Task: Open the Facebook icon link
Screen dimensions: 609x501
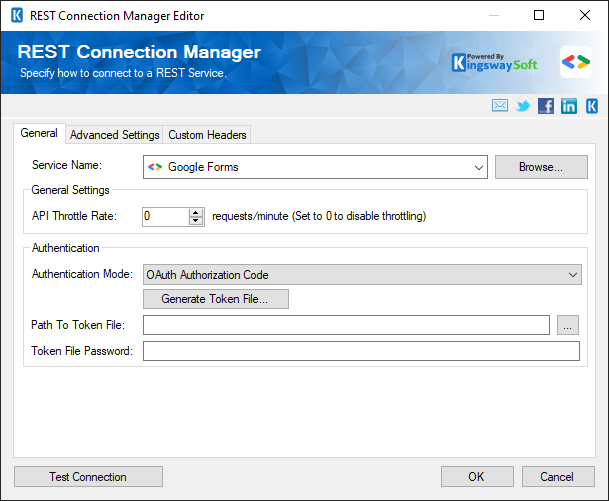Action: coord(546,106)
